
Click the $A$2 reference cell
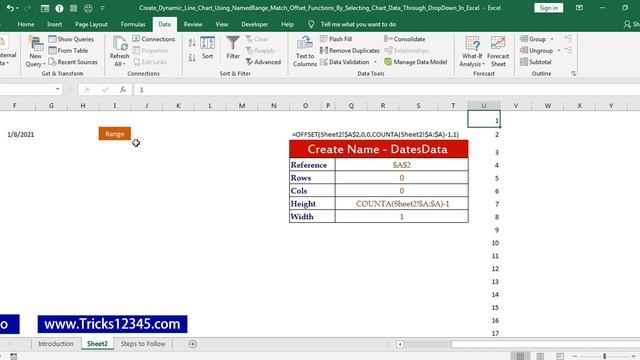point(402,165)
